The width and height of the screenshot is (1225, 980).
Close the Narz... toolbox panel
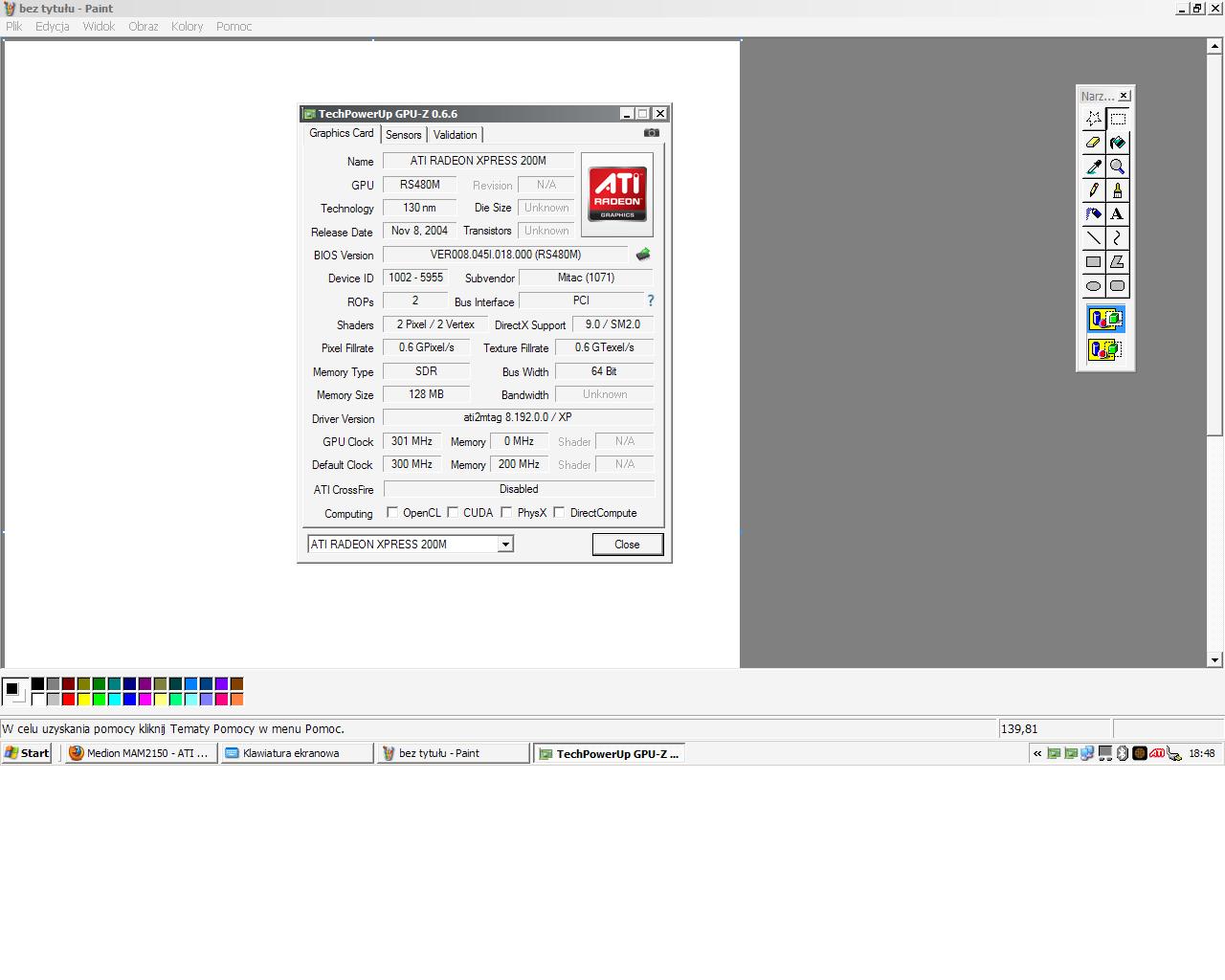click(1125, 96)
